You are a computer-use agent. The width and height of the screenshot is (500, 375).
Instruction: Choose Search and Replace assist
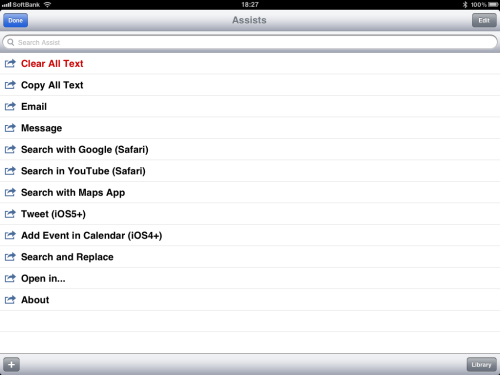pyautogui.click(x=250, y=257)
